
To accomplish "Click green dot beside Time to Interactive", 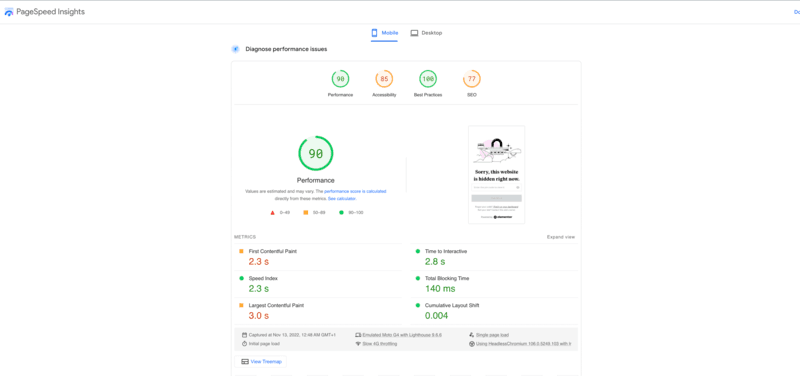I will click(x=418, y=252).
